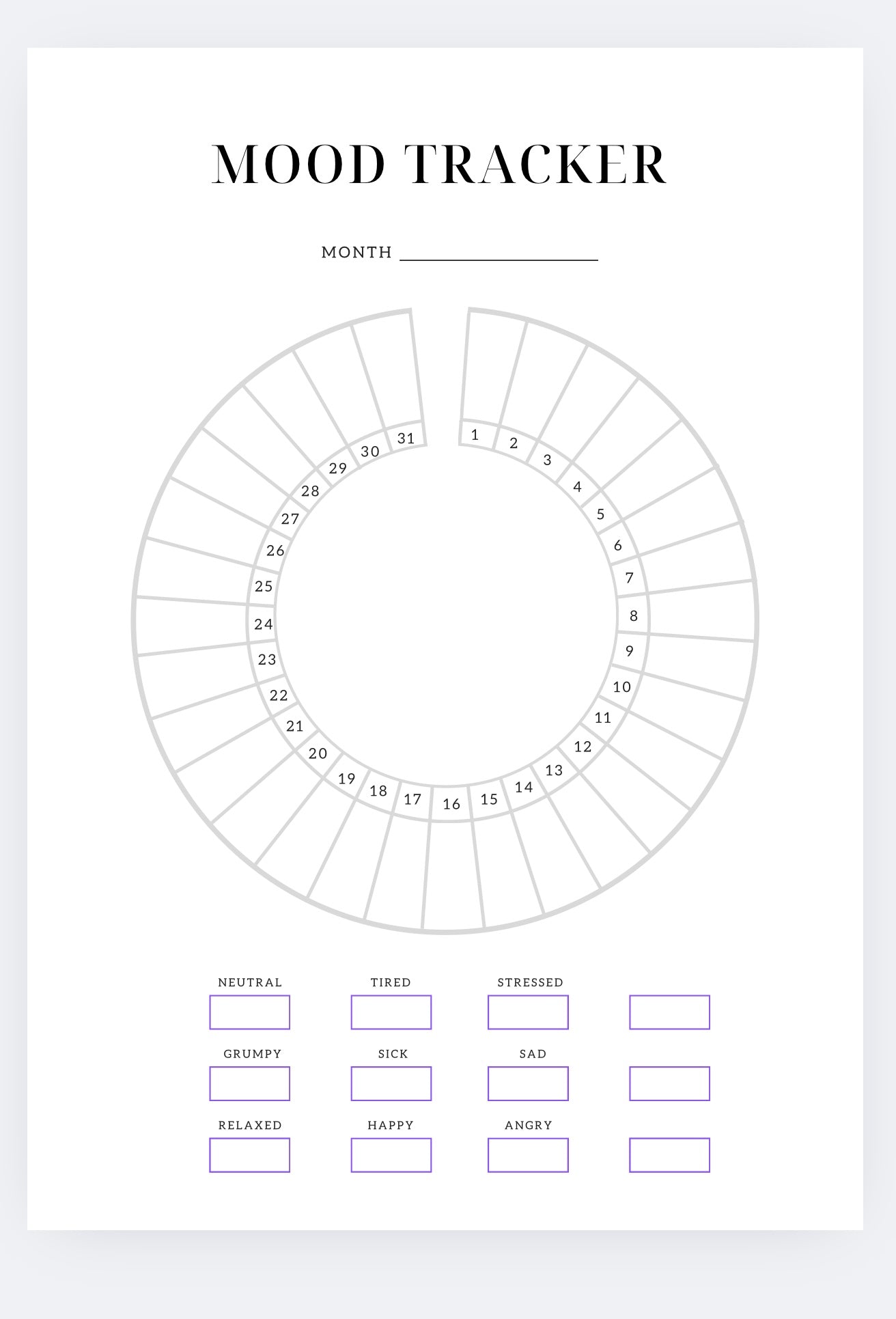896x1319 pixels.
Task: Select the Stressed color box
Action: click(528, 1012)
